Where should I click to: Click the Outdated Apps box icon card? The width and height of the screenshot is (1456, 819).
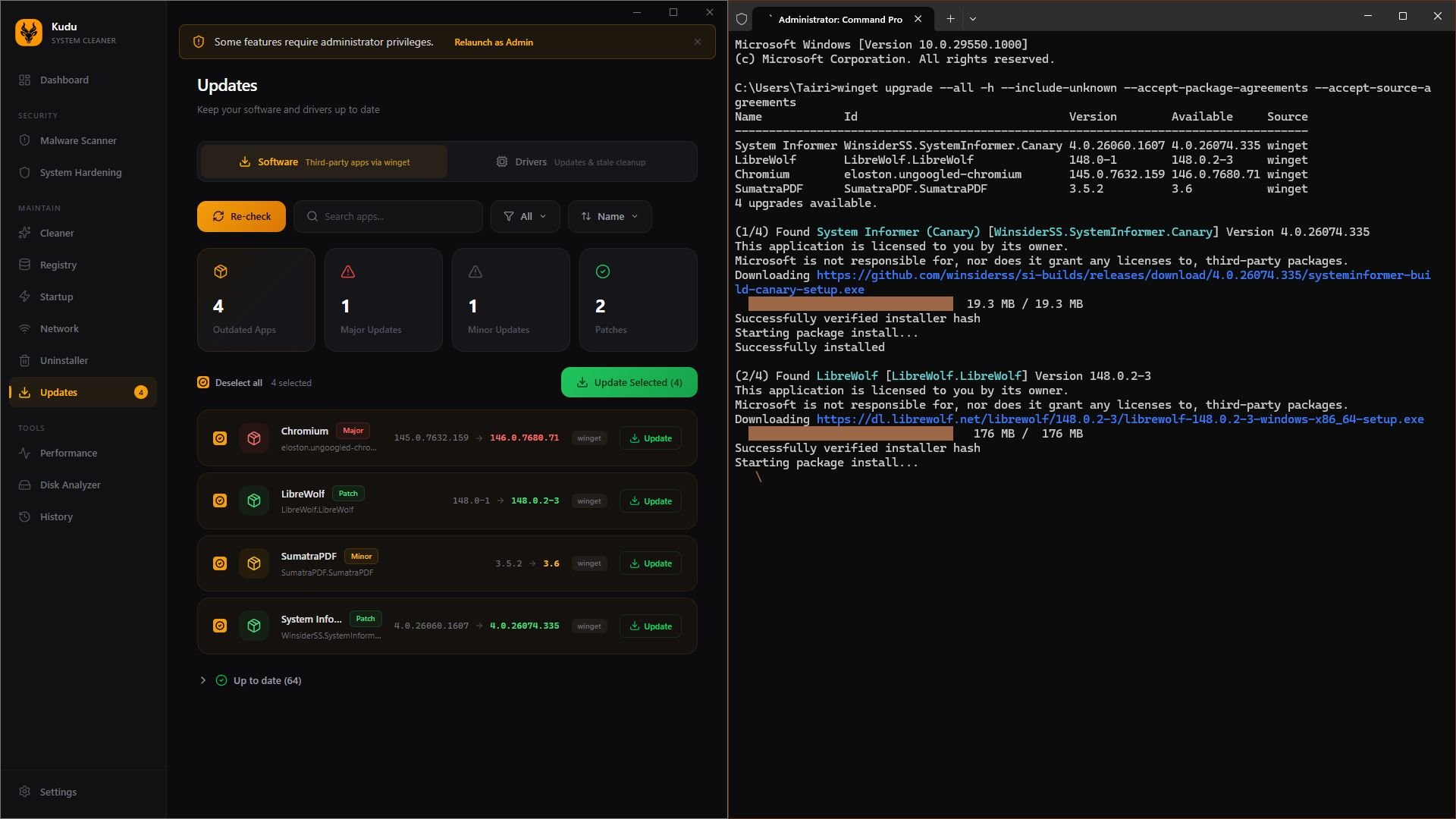coord(256,300)
